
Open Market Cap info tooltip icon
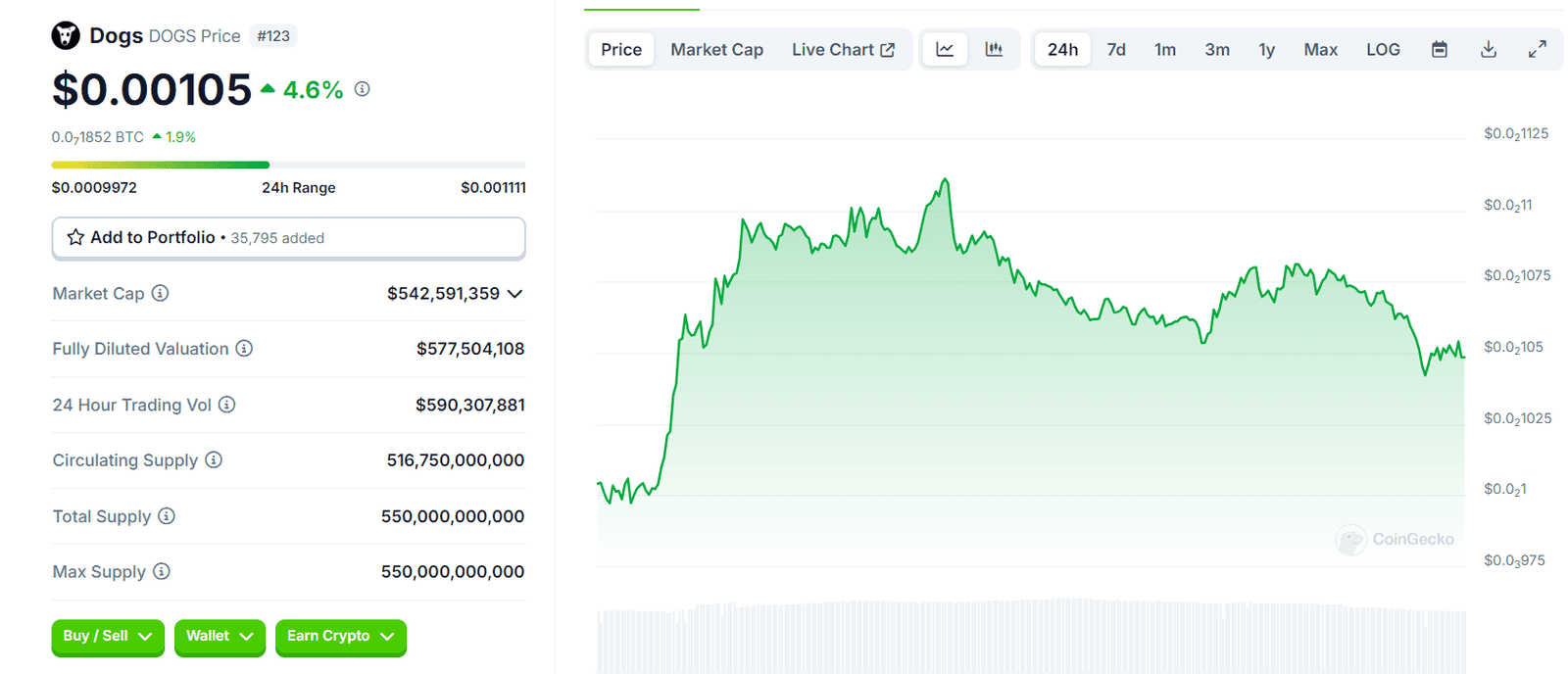(x=160, y=293)
